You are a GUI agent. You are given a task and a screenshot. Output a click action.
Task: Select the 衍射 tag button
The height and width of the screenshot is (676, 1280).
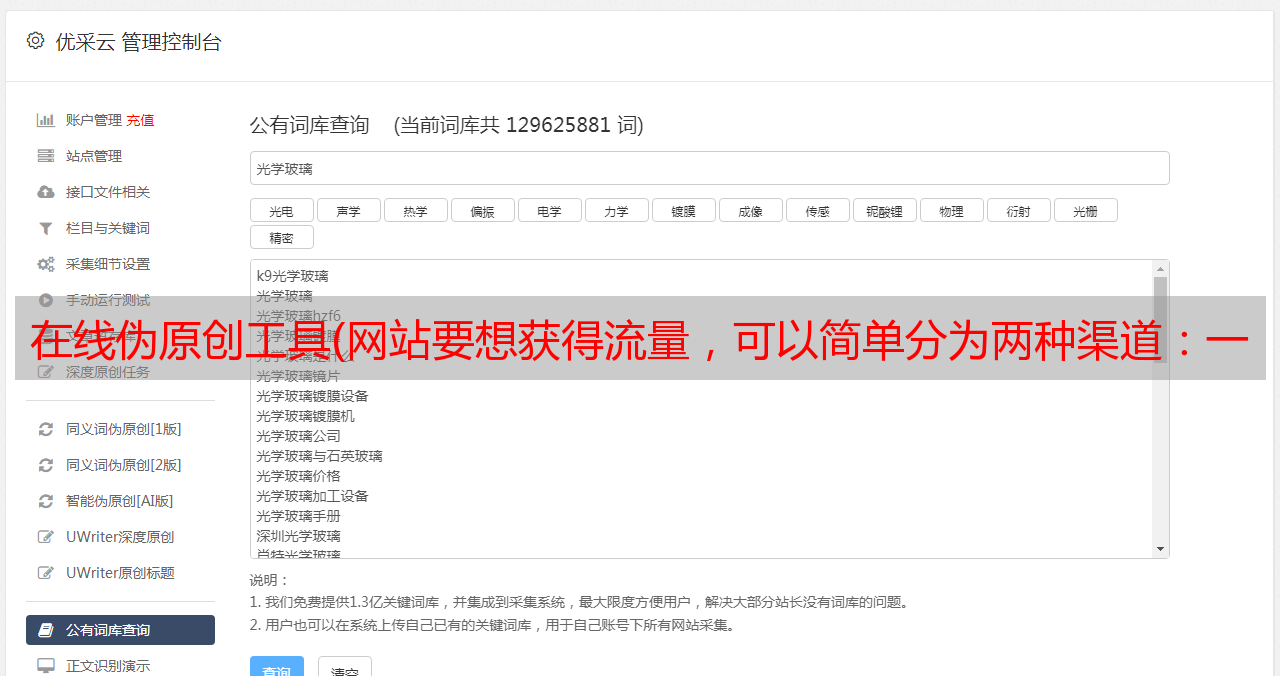pos(1019,210)
